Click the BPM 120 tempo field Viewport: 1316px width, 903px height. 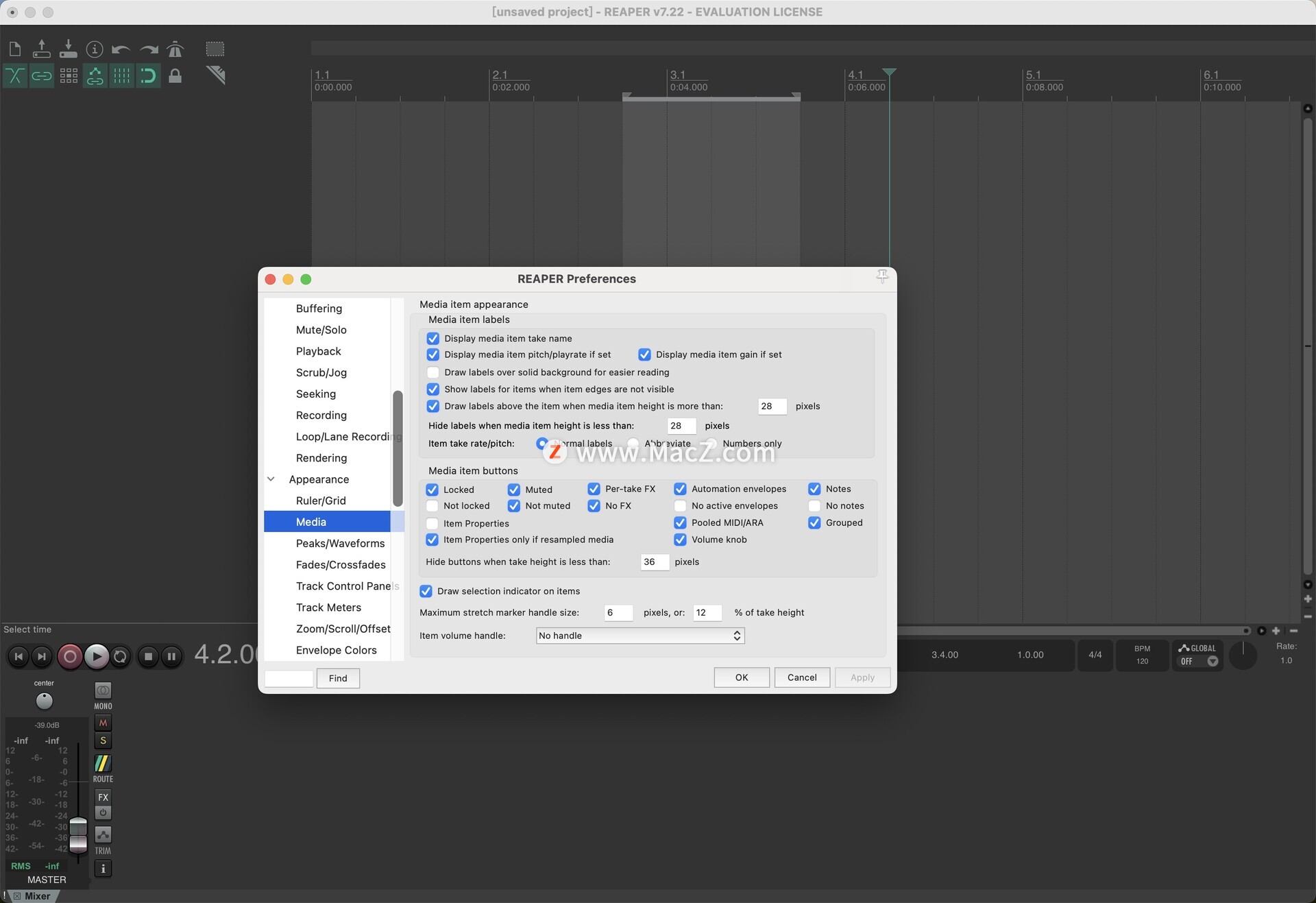1142,655
